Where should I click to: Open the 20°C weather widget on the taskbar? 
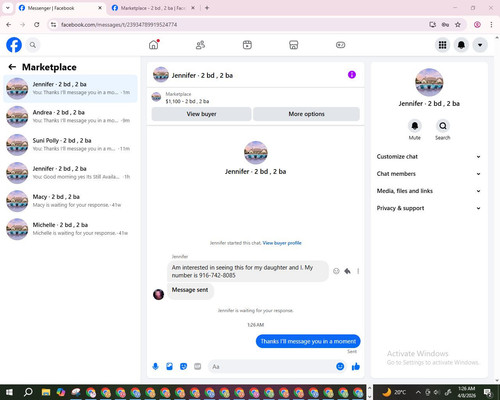click(x=394, y=392)
